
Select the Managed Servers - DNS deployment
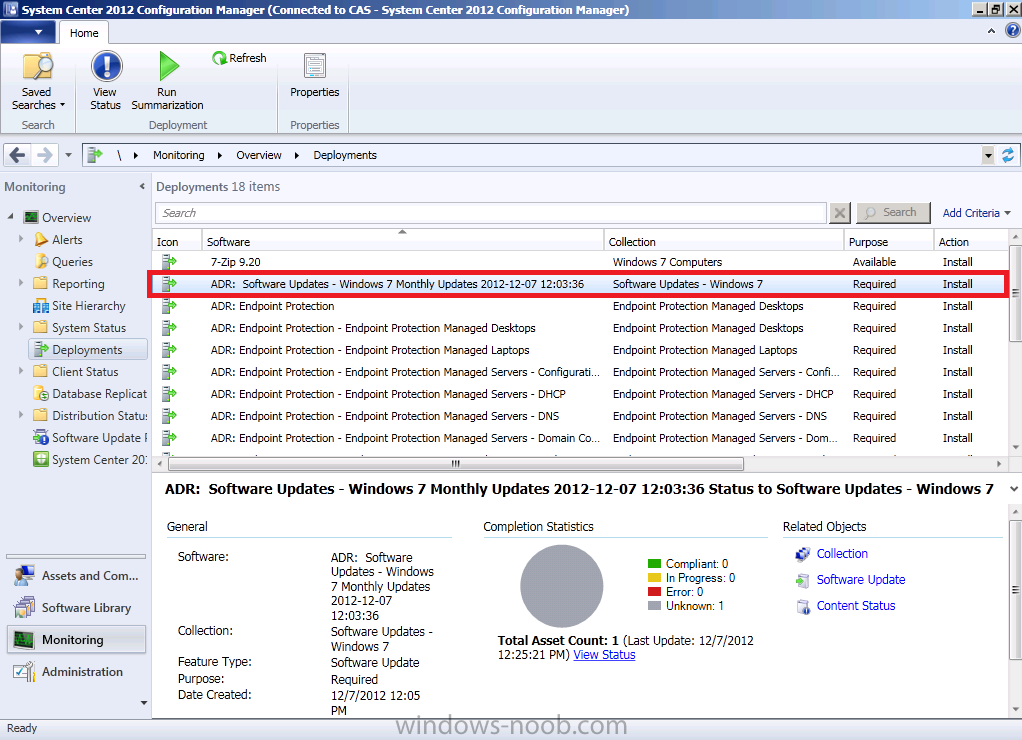click(x=580, y=416)
